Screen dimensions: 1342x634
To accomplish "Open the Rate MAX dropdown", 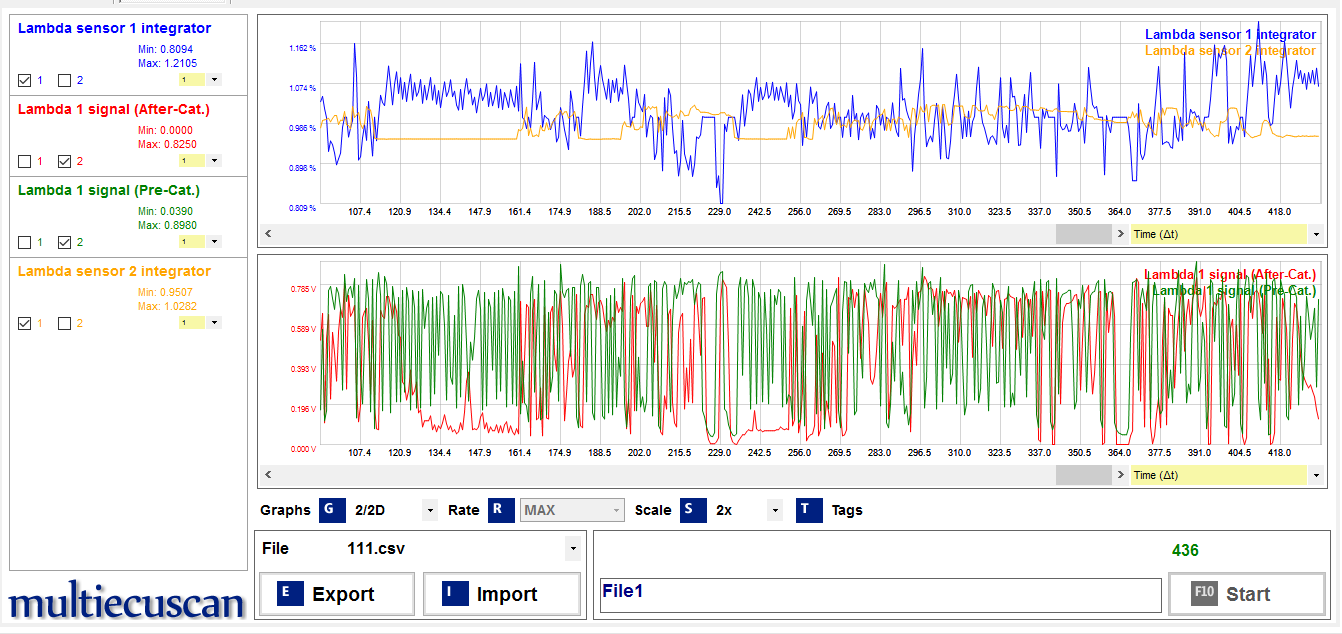I will click(616, 510).
